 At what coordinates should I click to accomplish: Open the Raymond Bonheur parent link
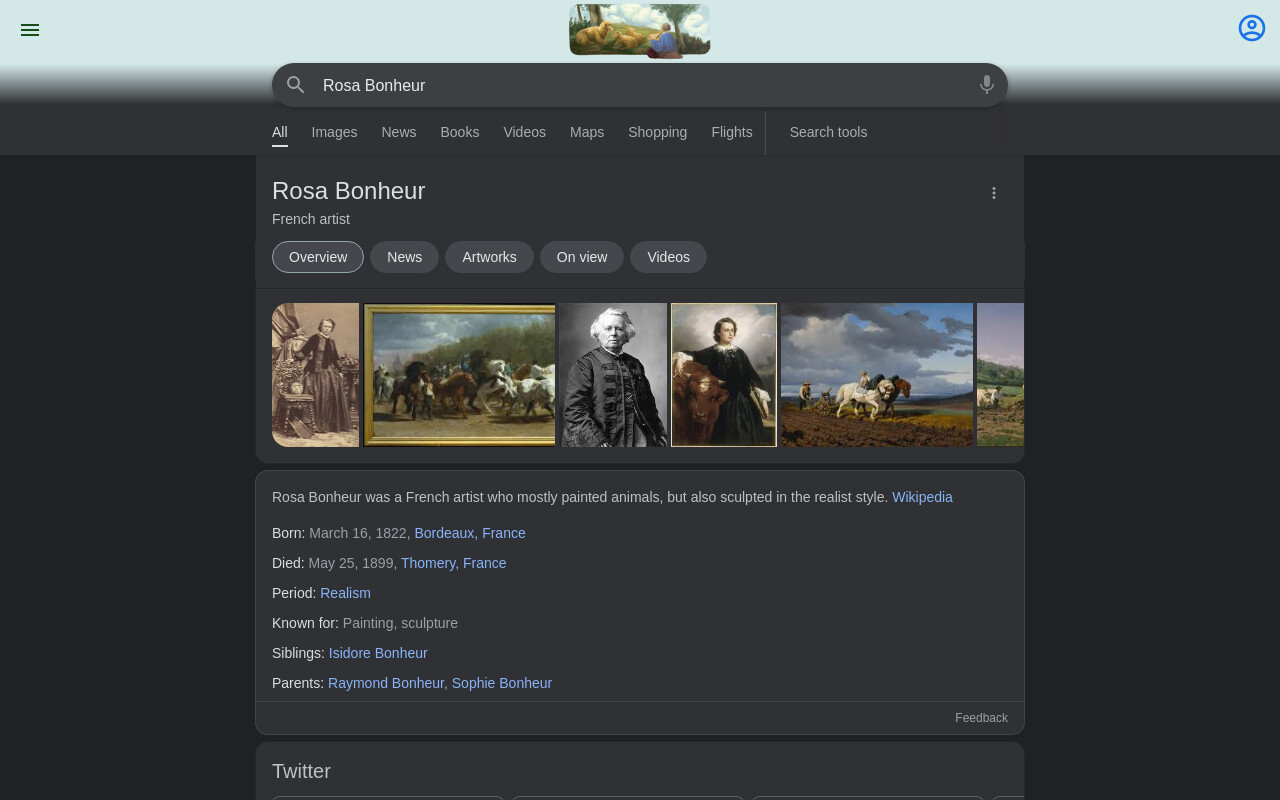click(386, 683)
